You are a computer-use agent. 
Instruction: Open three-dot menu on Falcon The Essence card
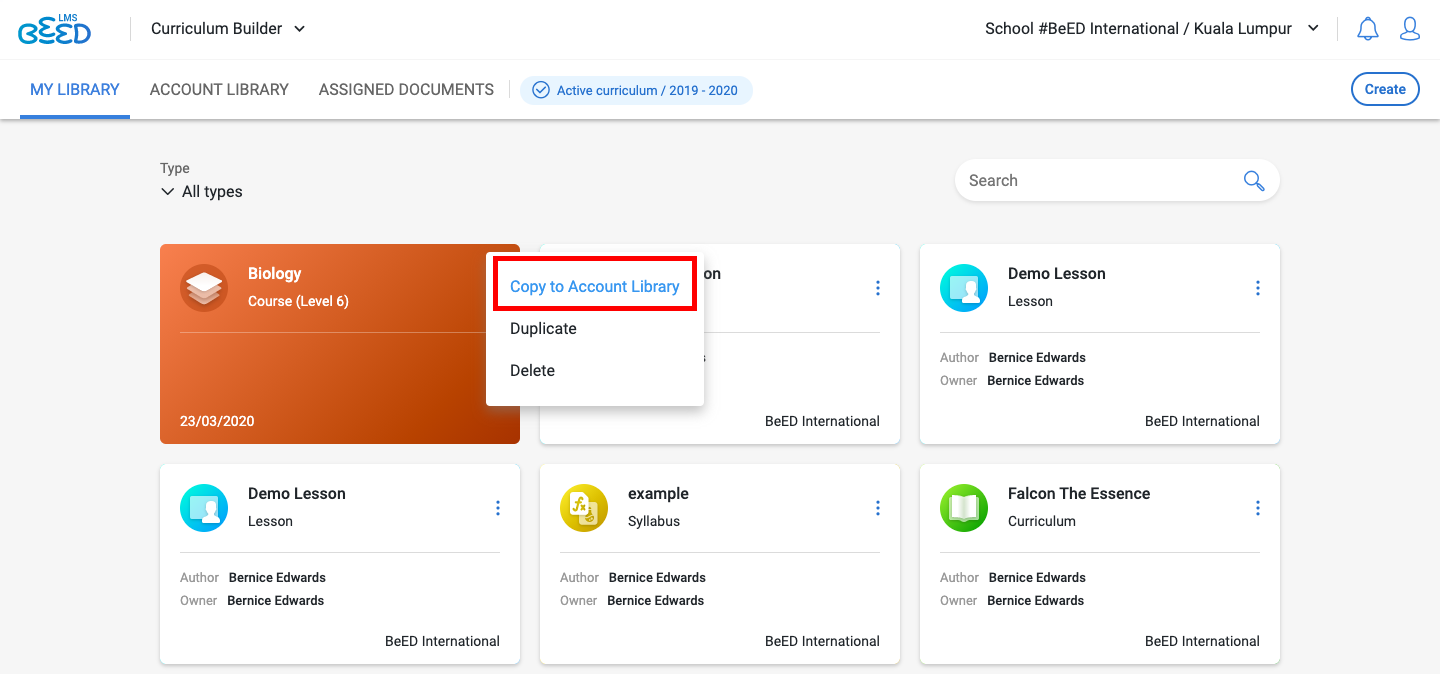1258,508
